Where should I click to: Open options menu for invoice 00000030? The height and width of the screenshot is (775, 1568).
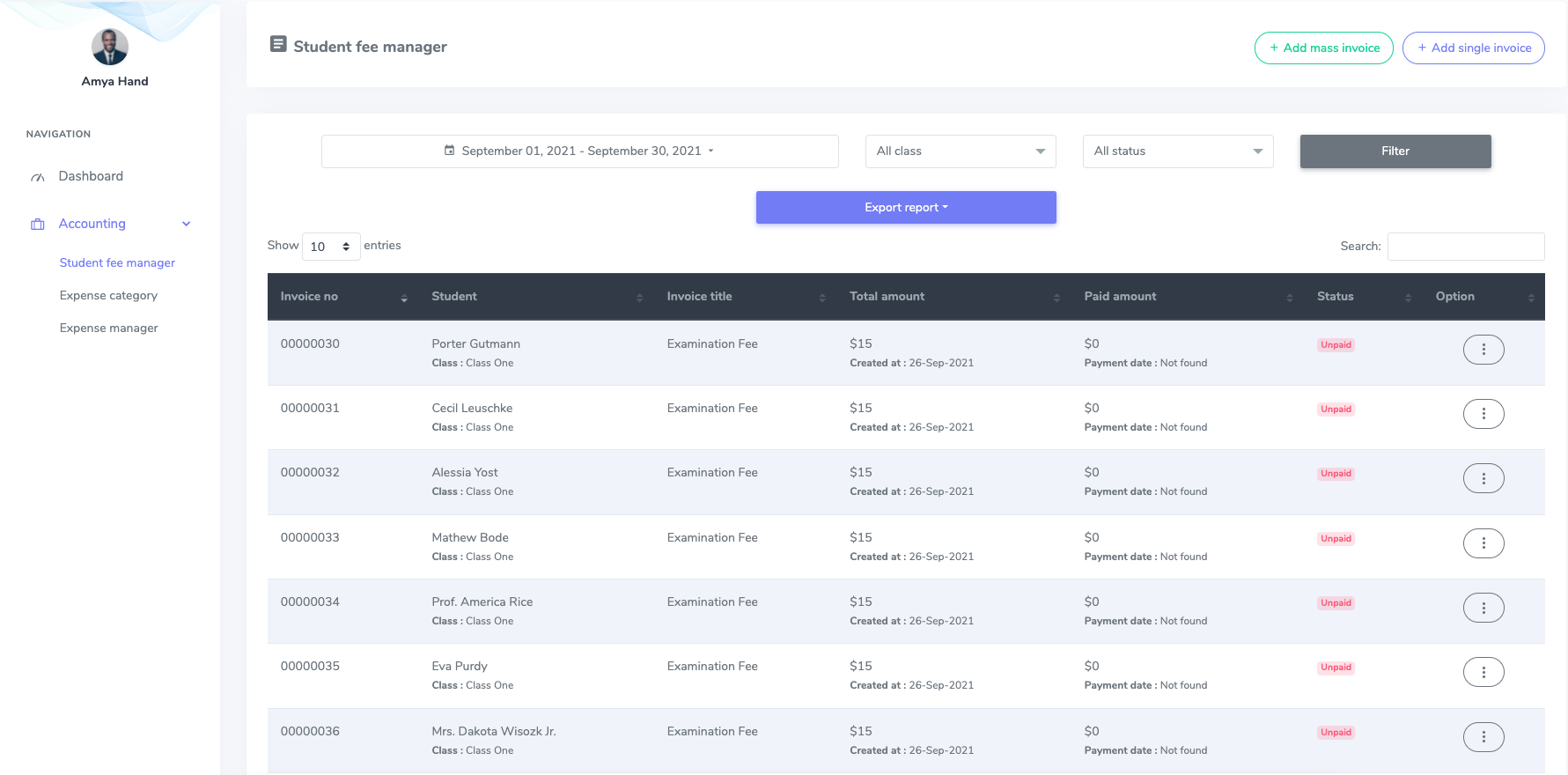click(1483, 350)
